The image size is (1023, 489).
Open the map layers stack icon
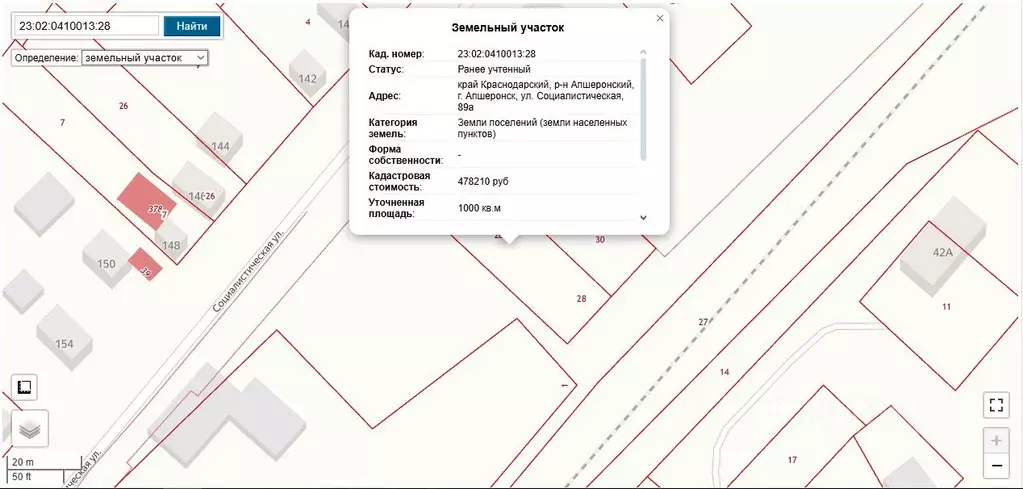click(x=30, y=429)
